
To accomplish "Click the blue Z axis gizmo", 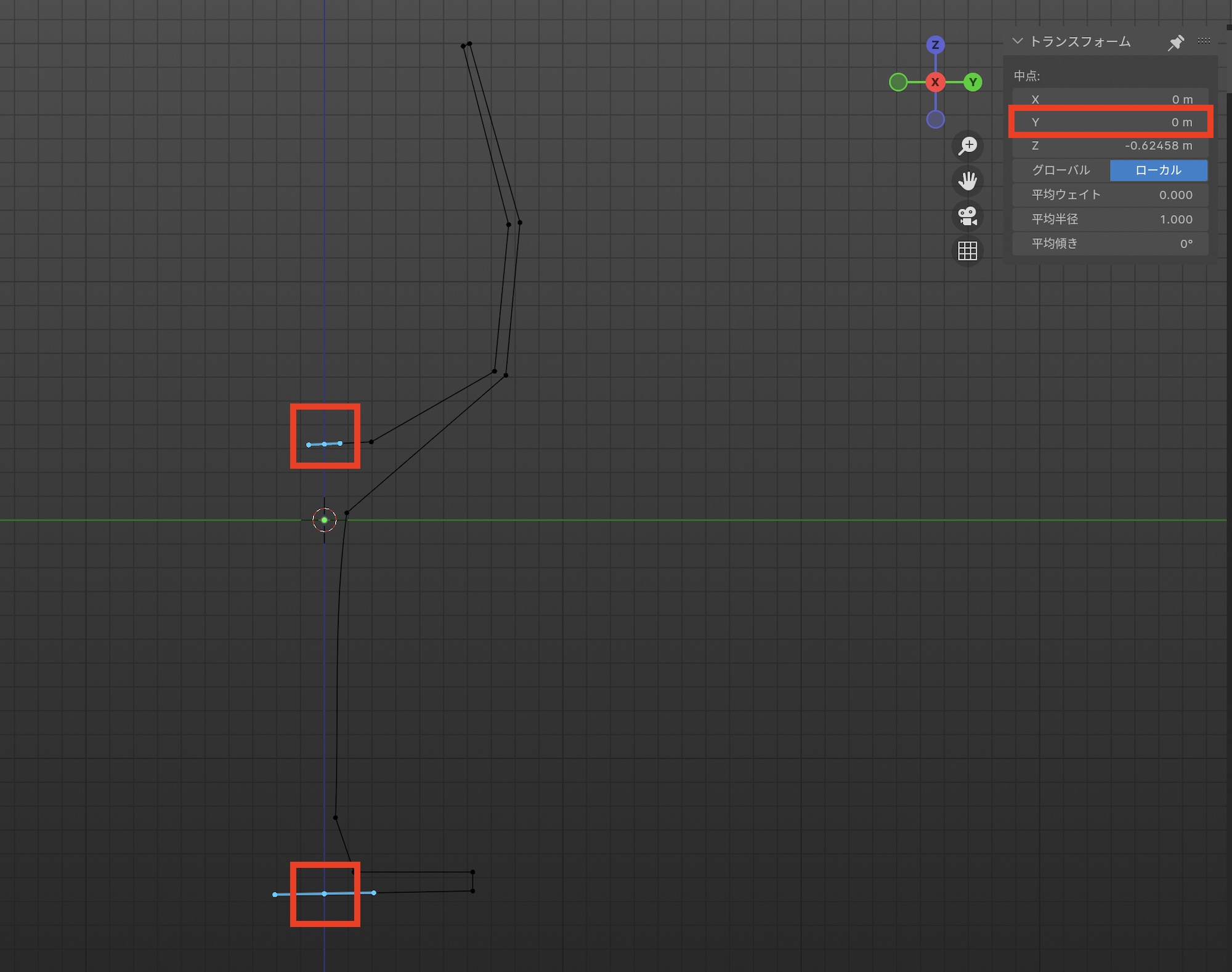I will click(935, 45).
